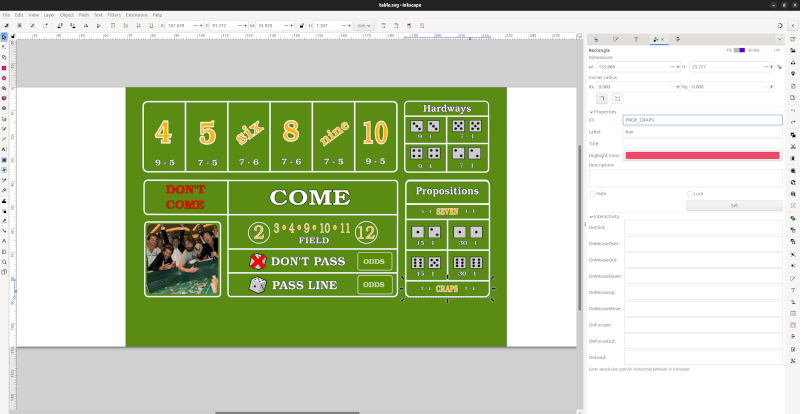Screen dimensions: 800x414
Task: Open the Object menu
Action: click(x=67, y=15)
